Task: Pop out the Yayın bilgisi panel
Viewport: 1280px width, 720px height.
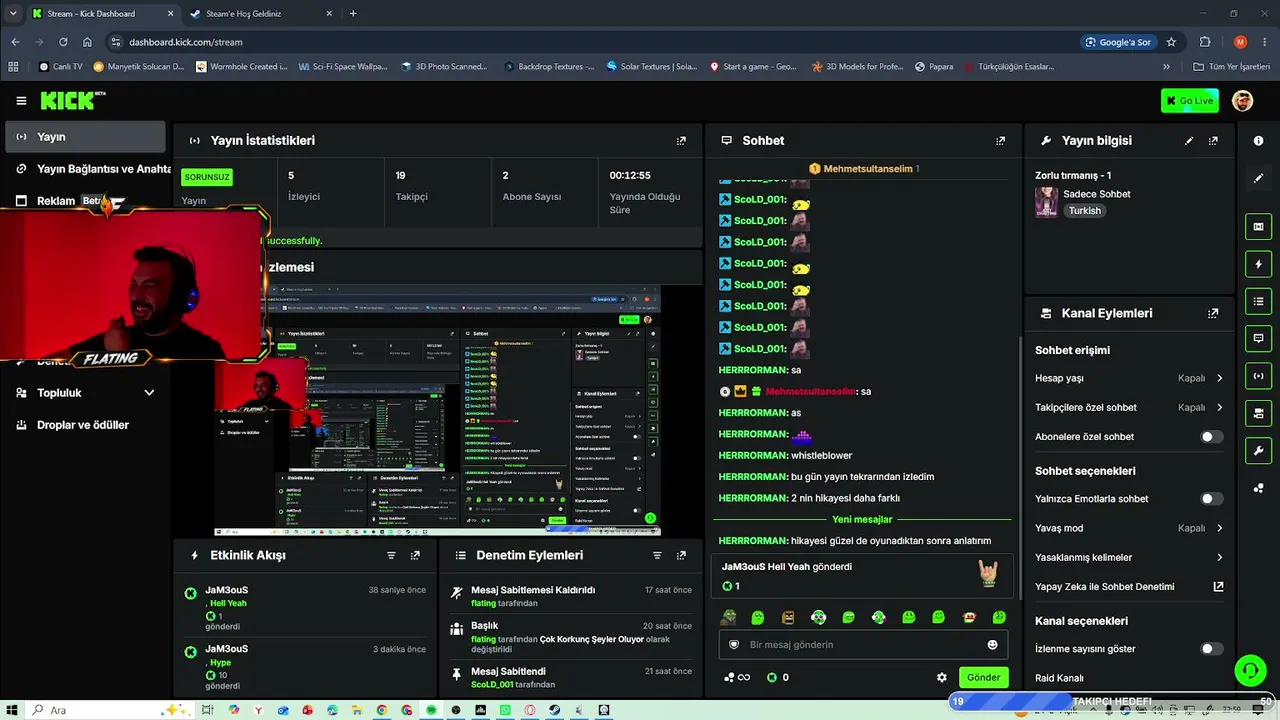Action: tap(1213, 141)
